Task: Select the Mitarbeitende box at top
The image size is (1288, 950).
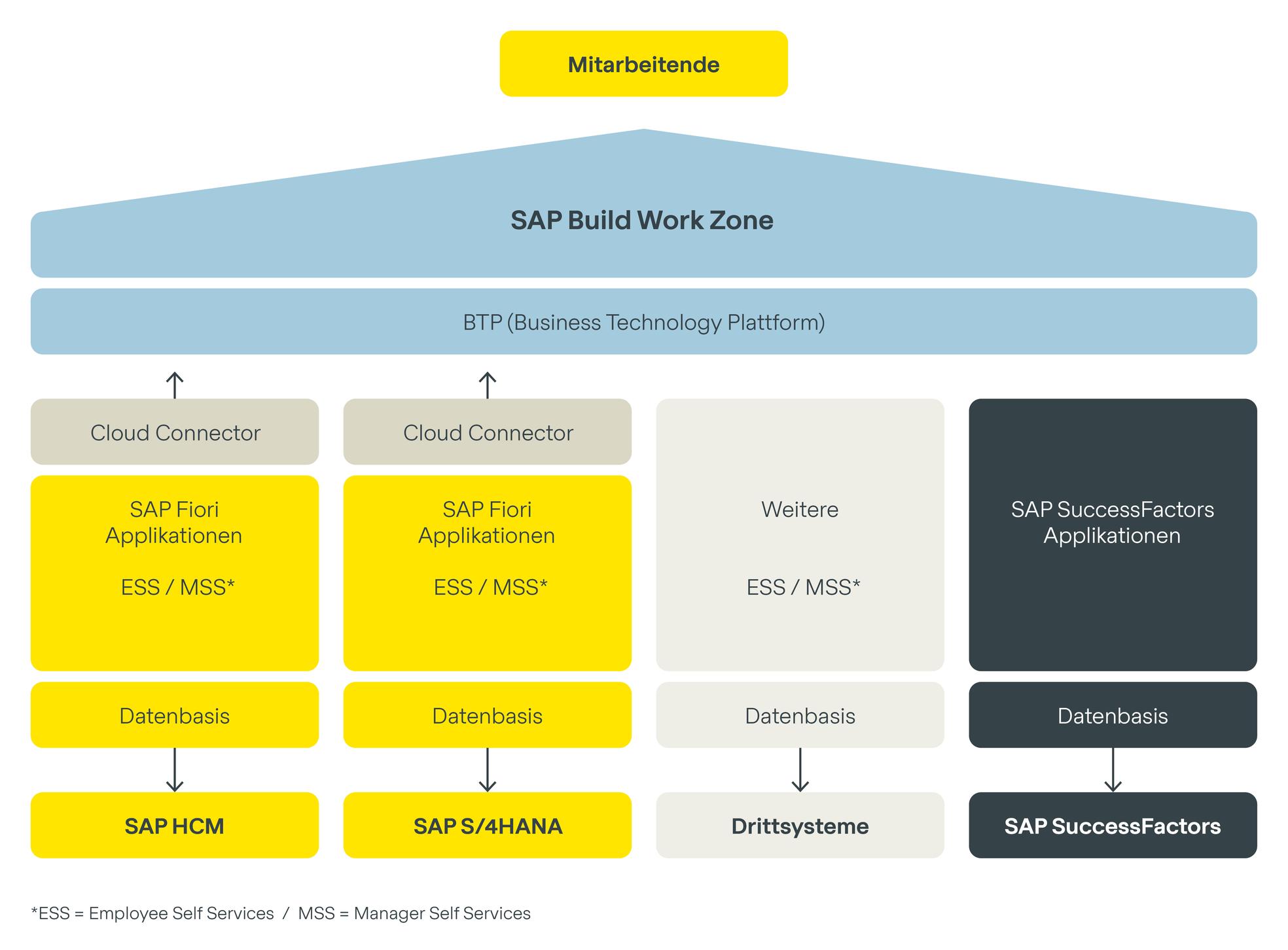Action: [644, 63]
